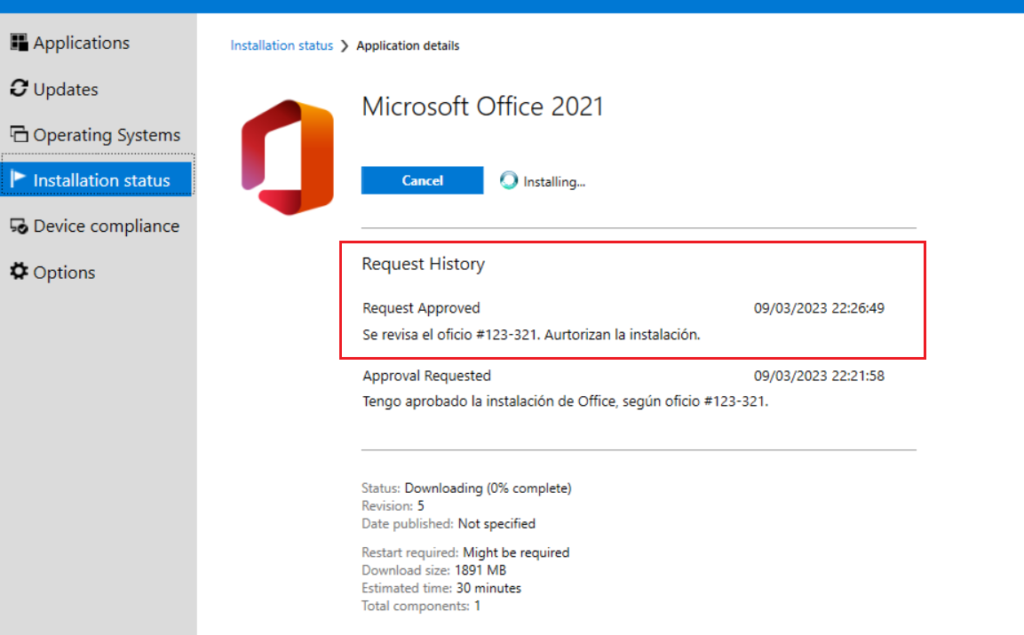The width and height of the screenshot is (1024, 635).
Task: Click Download size: 1891 MB
Action: click(434, 570)
